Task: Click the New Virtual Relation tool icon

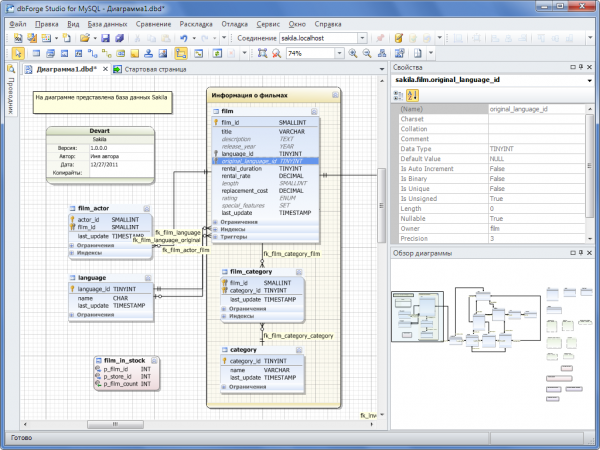Action: [106, 53]
